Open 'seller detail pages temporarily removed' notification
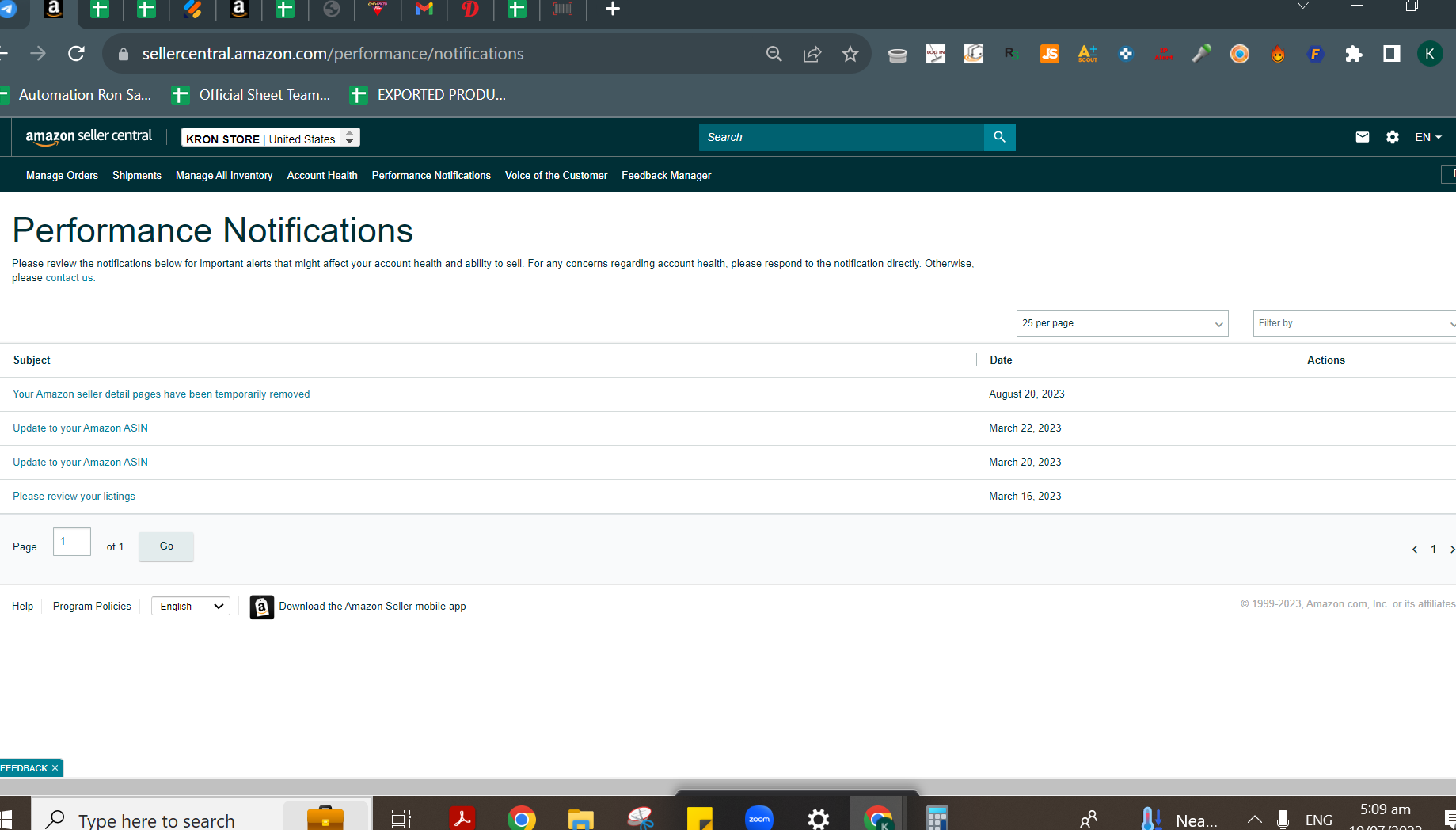1456x830 pixels. point(162,394)
